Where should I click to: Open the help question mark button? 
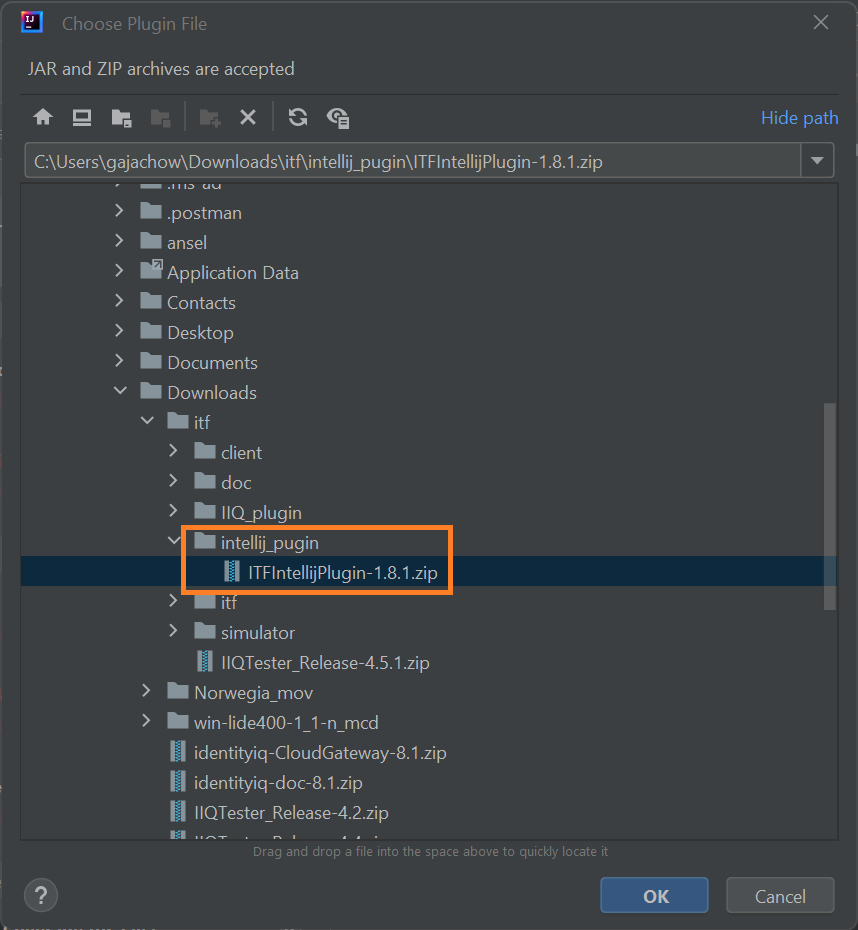point(41,896)
